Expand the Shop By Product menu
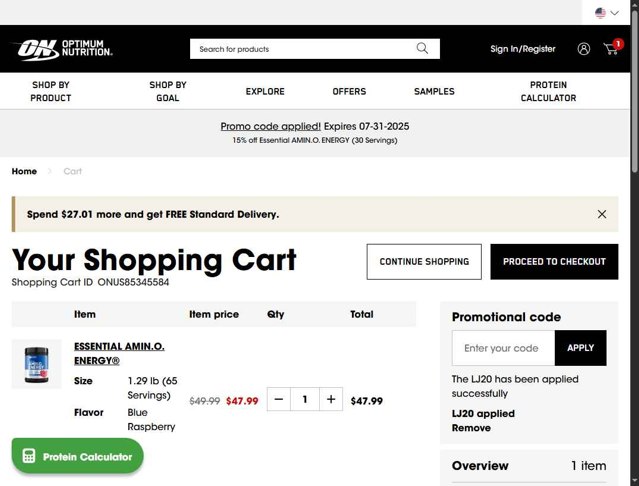Image resolution: width=639 pixels, height=486 pixels. coord(51,91)
